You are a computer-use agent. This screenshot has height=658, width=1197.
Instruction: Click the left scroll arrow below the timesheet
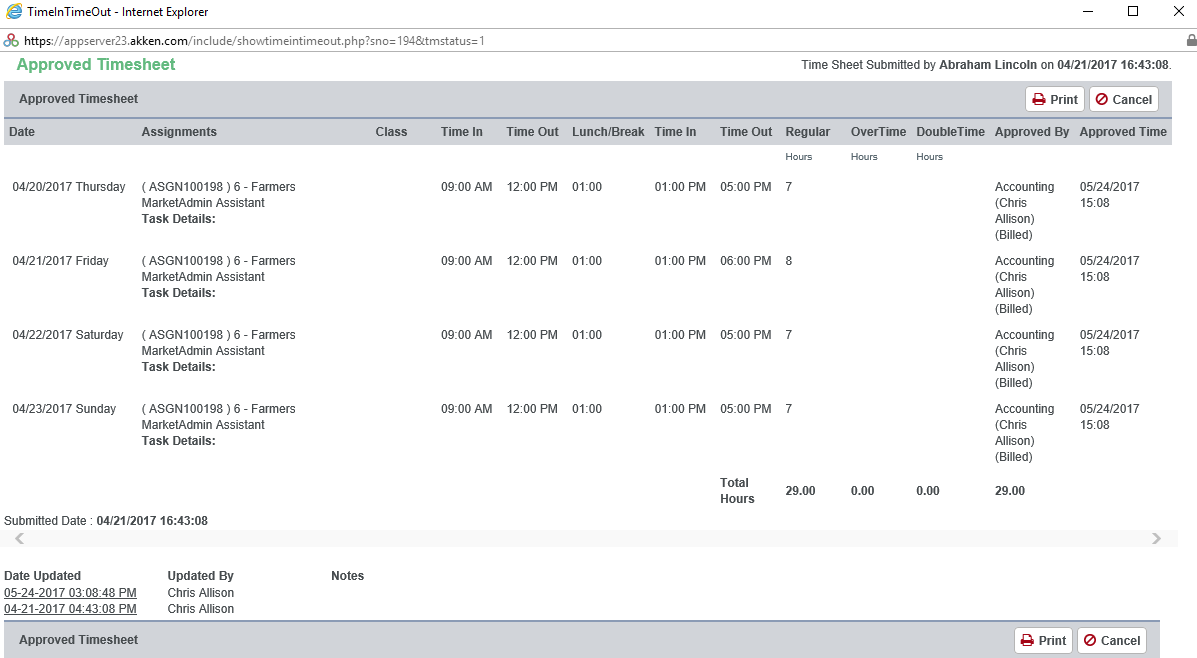pos(18,538)
